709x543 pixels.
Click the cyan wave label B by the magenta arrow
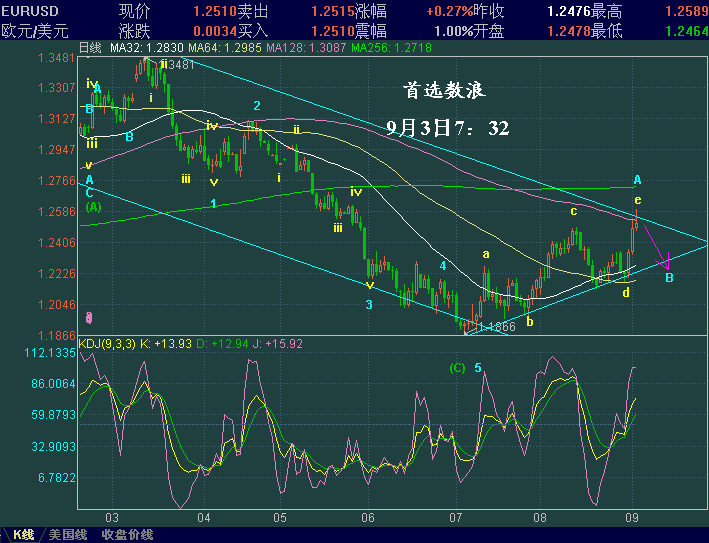669,278
